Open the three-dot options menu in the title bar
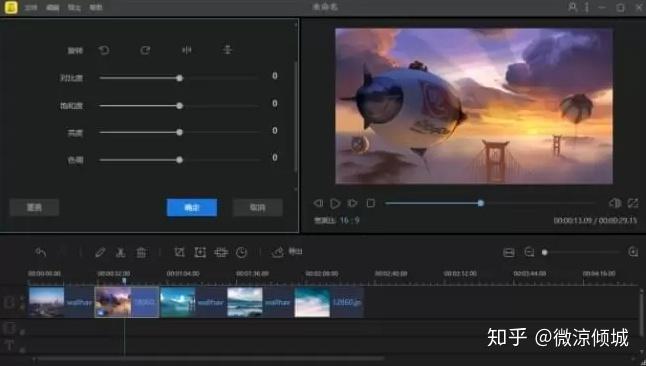This screenshot has height=366, width=646. (587, 7)
